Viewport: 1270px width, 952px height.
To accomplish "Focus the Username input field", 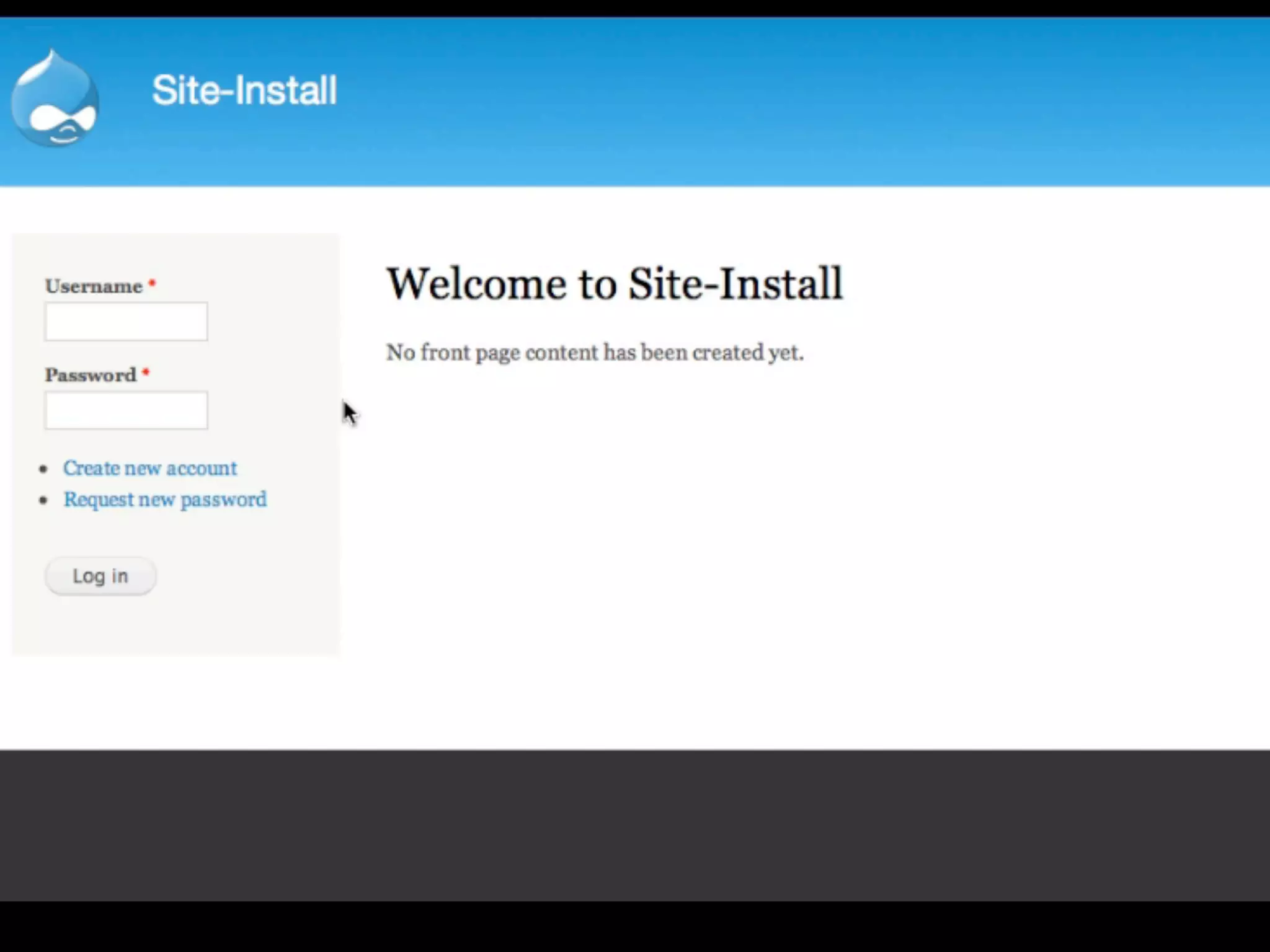I will pyautogui.click(x=126, y=322).
